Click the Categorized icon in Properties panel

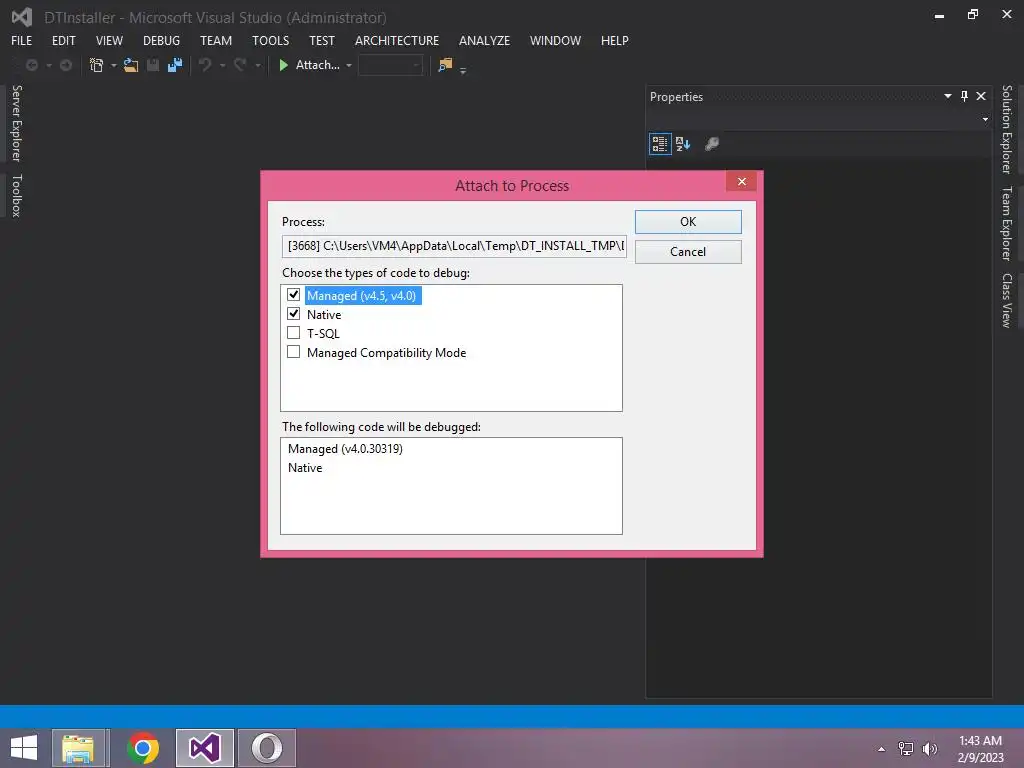660,144
